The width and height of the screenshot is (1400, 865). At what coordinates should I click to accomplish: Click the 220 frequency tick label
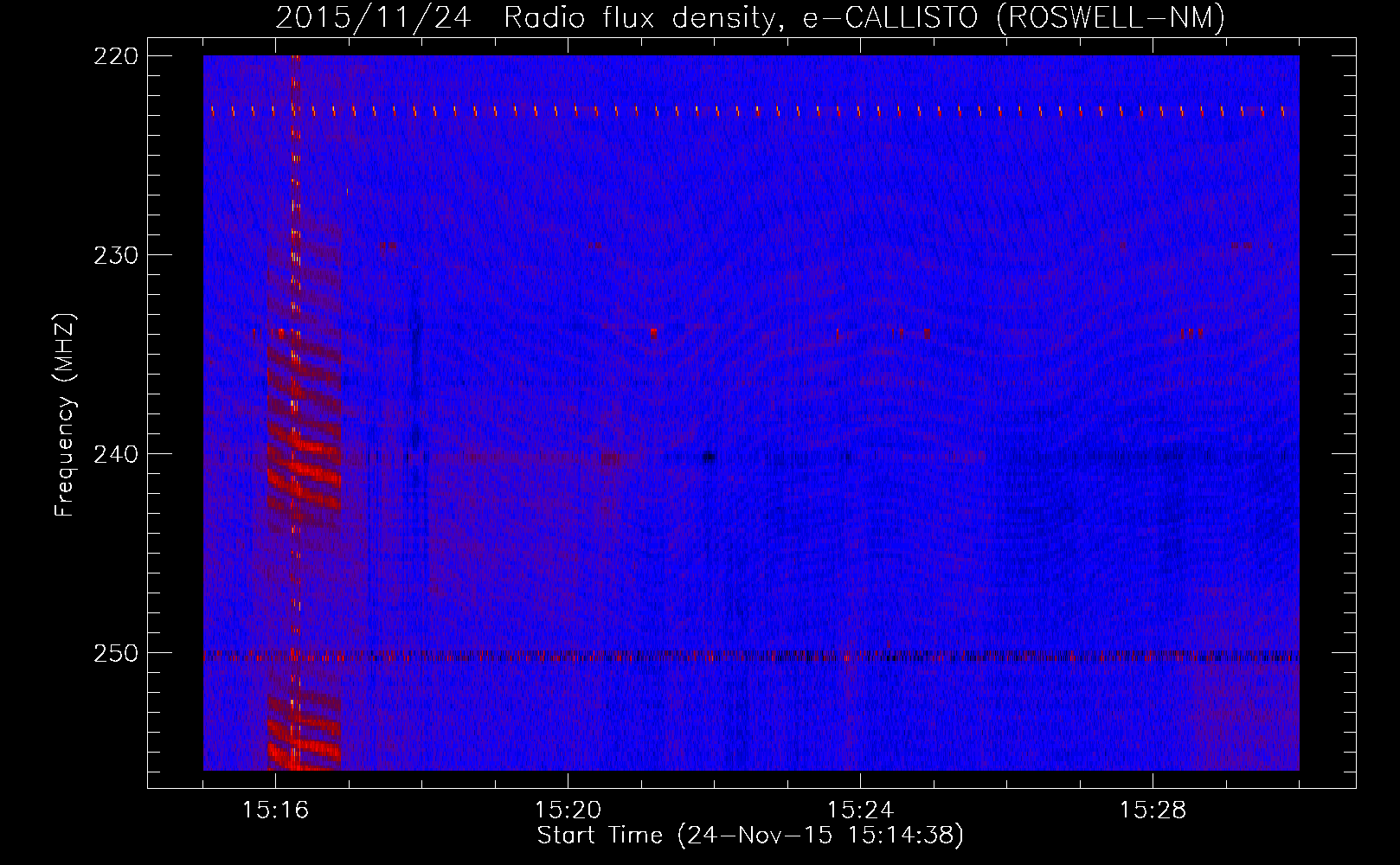tap(115, 56)
